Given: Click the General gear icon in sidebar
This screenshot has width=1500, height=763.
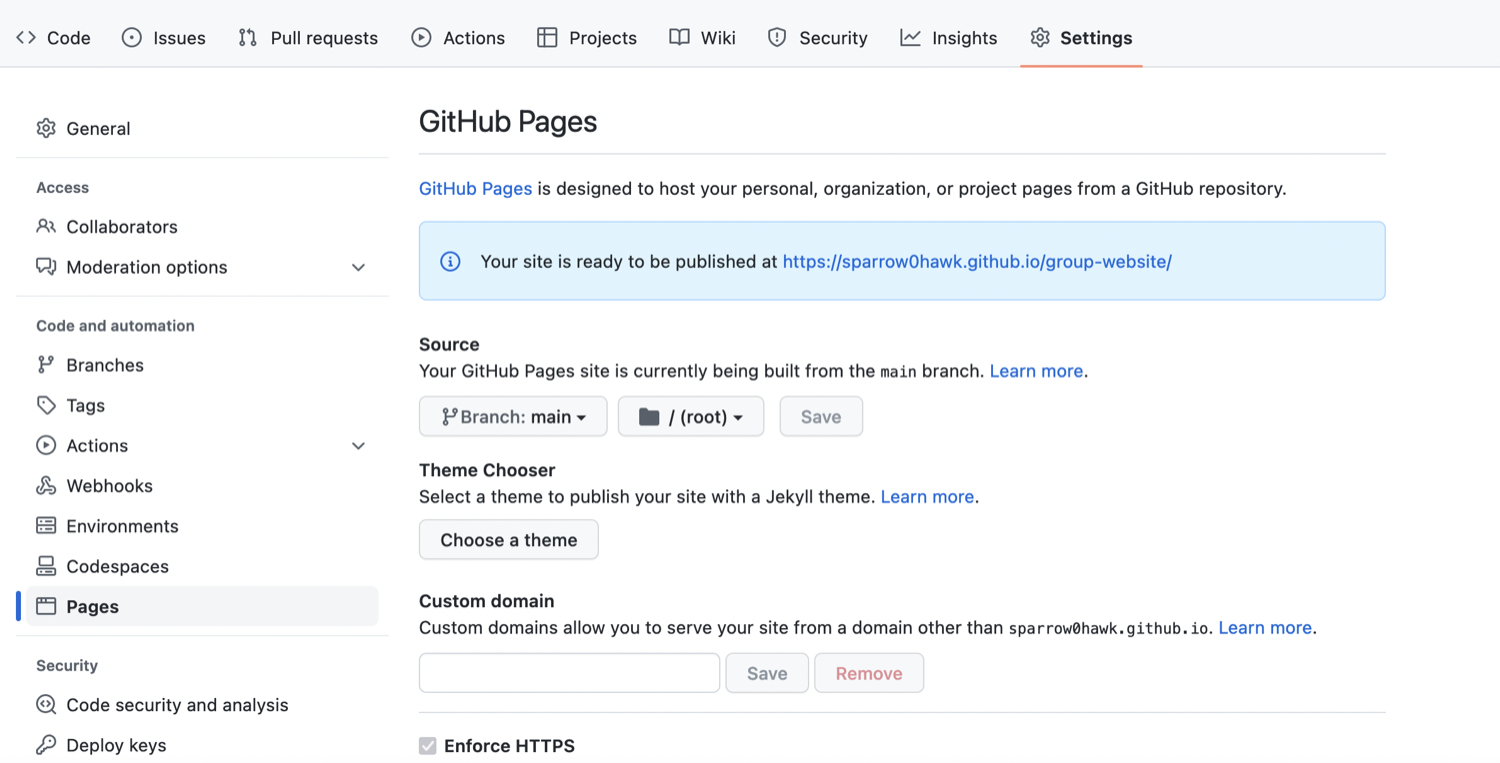Looking at the screenshot, I should 46,128.
